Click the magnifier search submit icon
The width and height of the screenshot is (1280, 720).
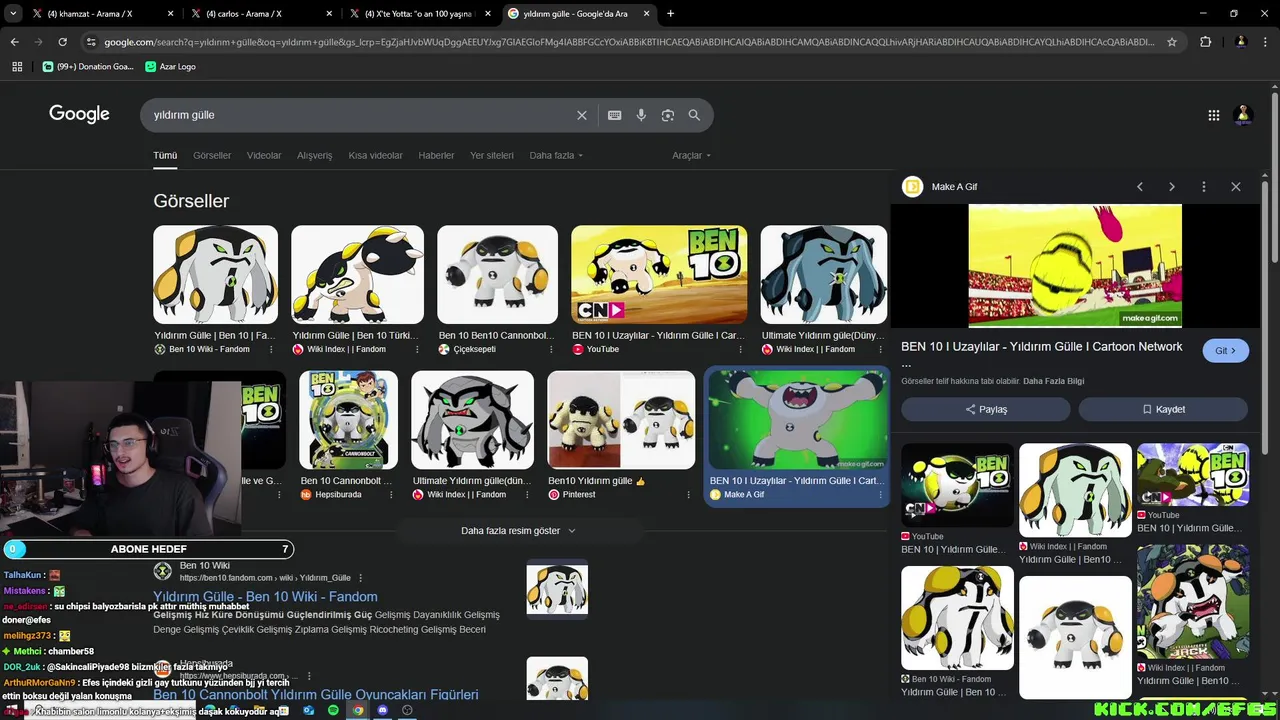click(694, 115)
